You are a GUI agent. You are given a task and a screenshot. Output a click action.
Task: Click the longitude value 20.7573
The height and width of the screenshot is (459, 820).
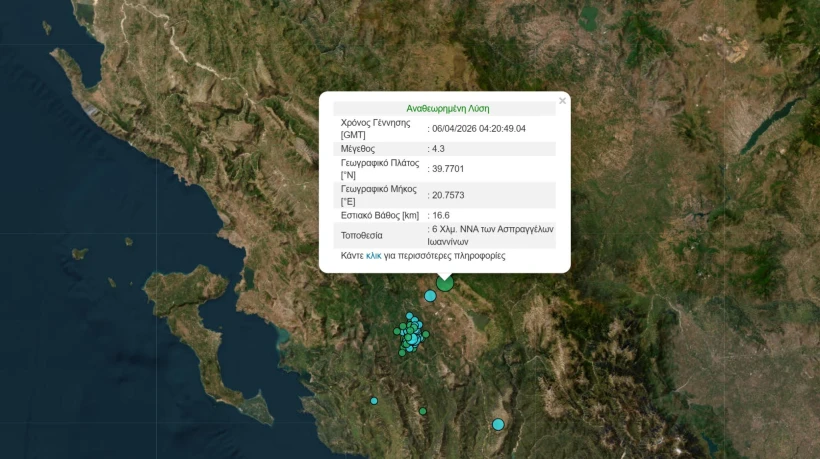(448, 195)
